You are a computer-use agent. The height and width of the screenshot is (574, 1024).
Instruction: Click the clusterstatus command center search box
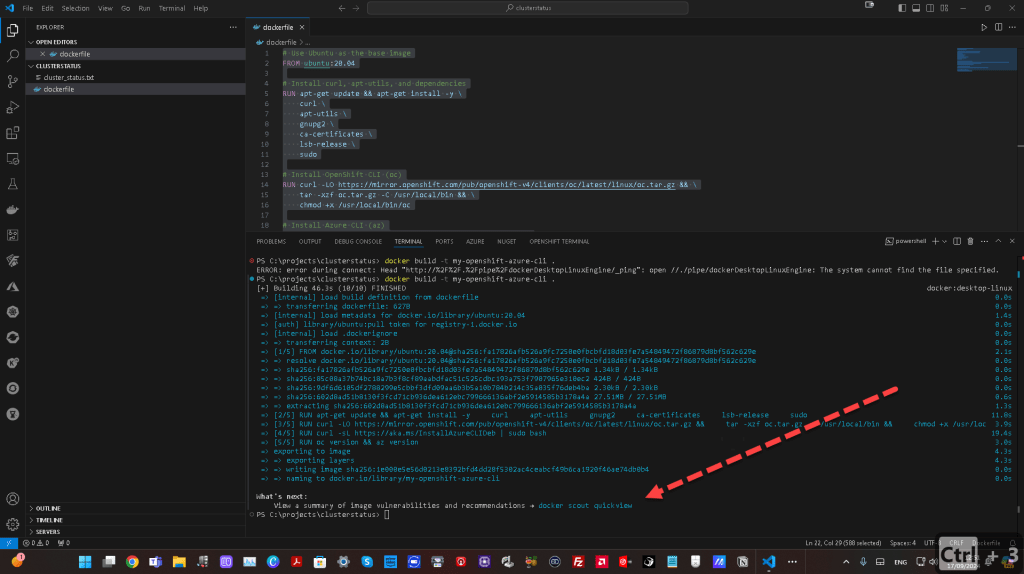(x=528, y=8)
